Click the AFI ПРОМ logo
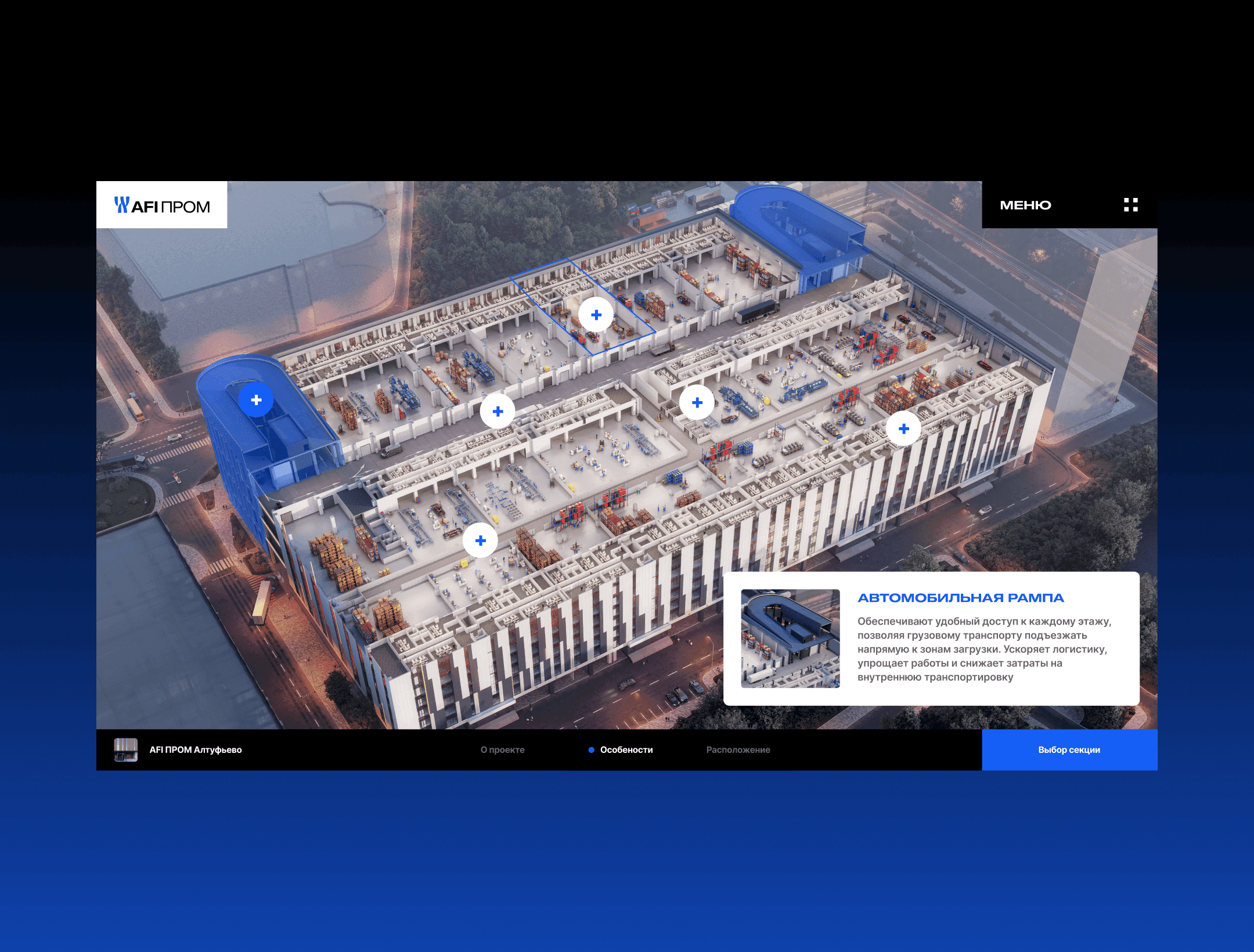 [x=162, y=205]
